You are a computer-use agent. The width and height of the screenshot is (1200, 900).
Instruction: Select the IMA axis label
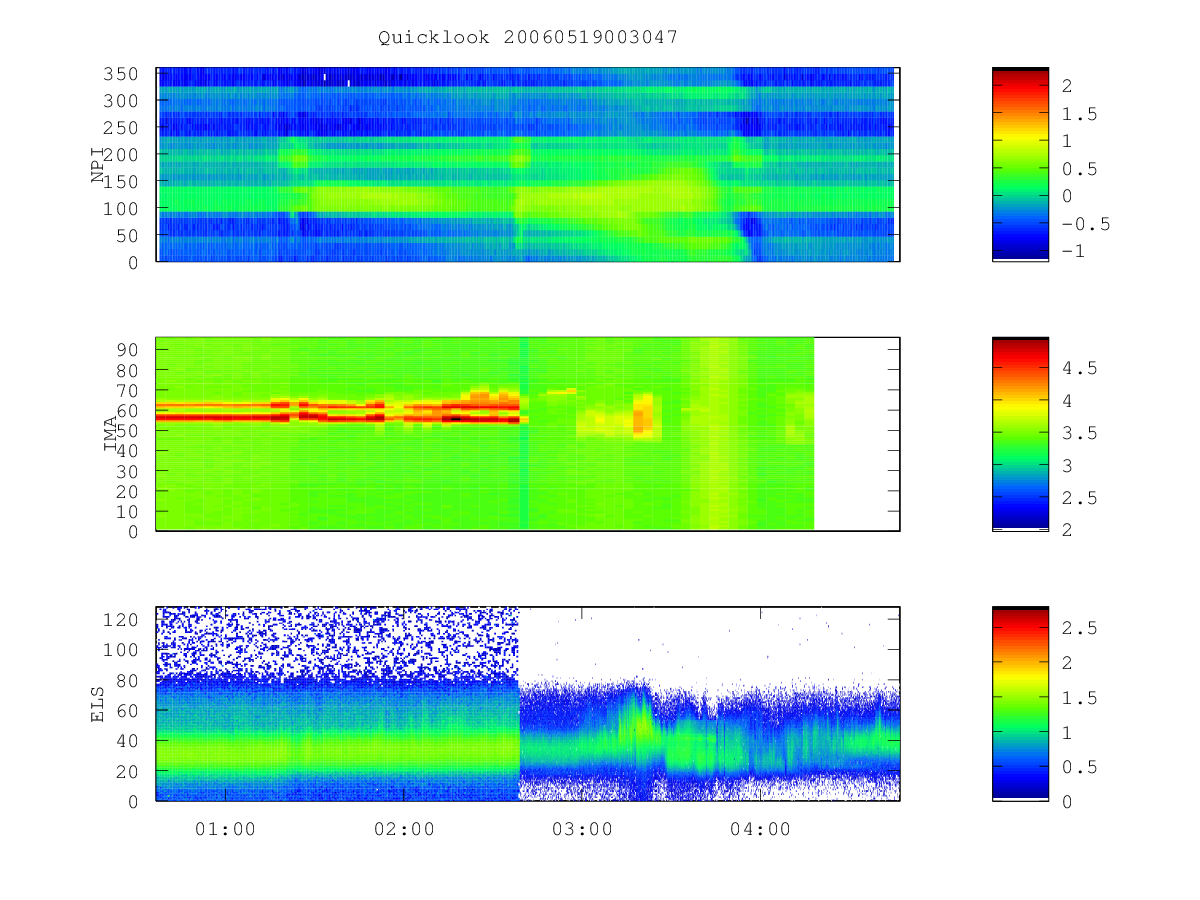click(112, 434)
